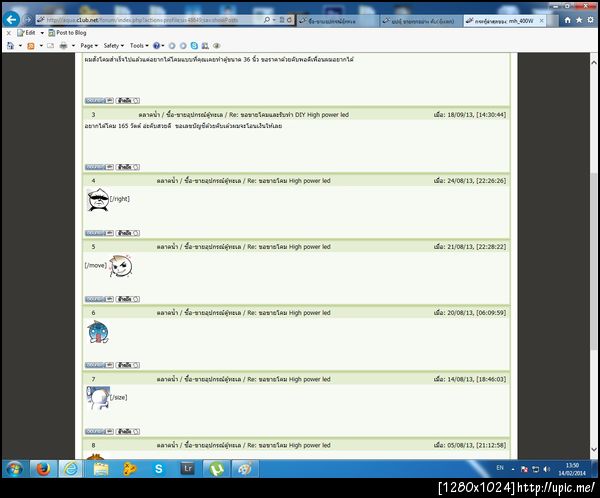Click the Home page icon in command bar
Image resolution: width=600 pixels, height=498 pixels.
pyautogui.click(x=10, y=46)
